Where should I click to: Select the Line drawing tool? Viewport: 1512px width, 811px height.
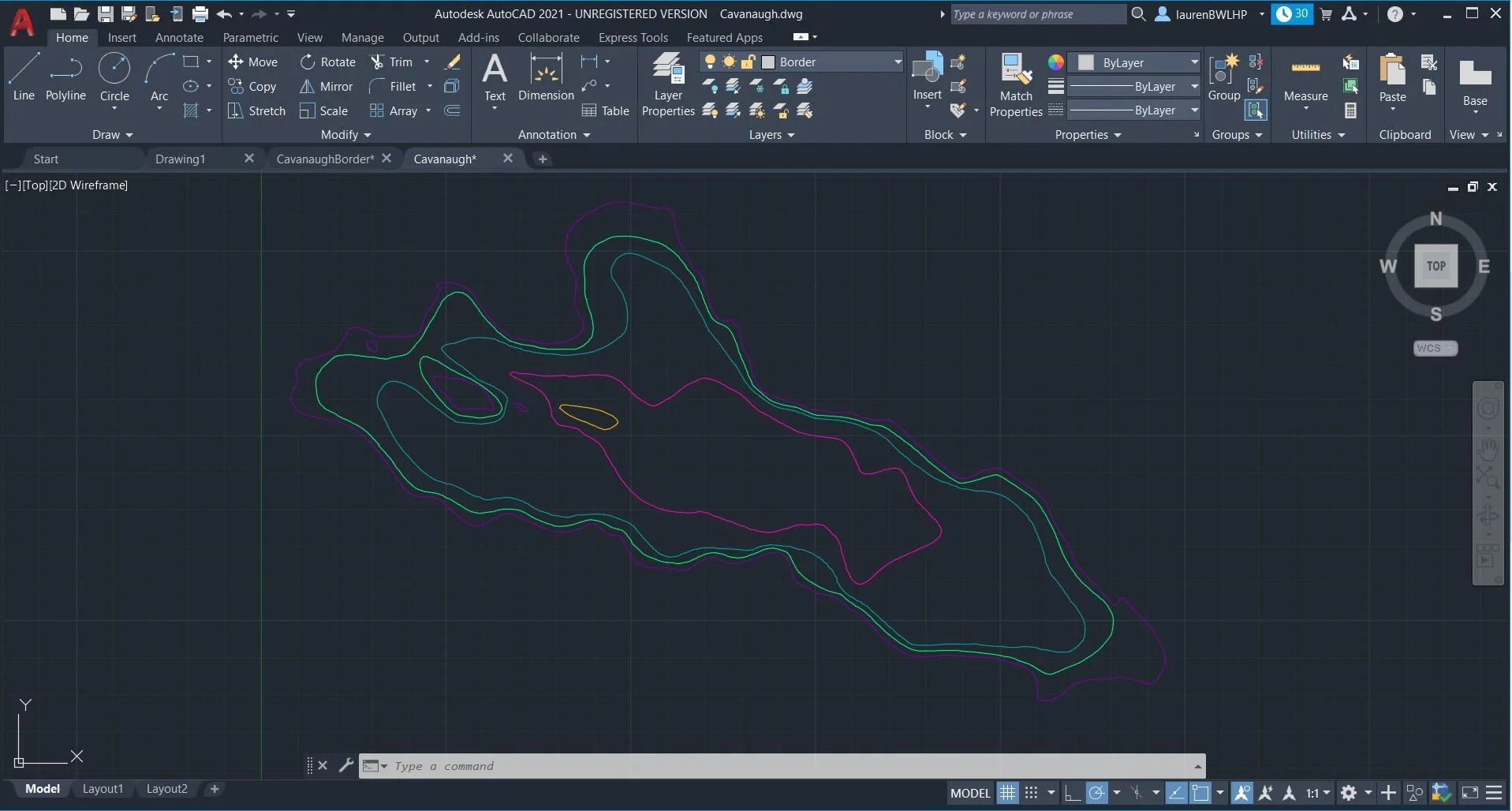[22, 75]
